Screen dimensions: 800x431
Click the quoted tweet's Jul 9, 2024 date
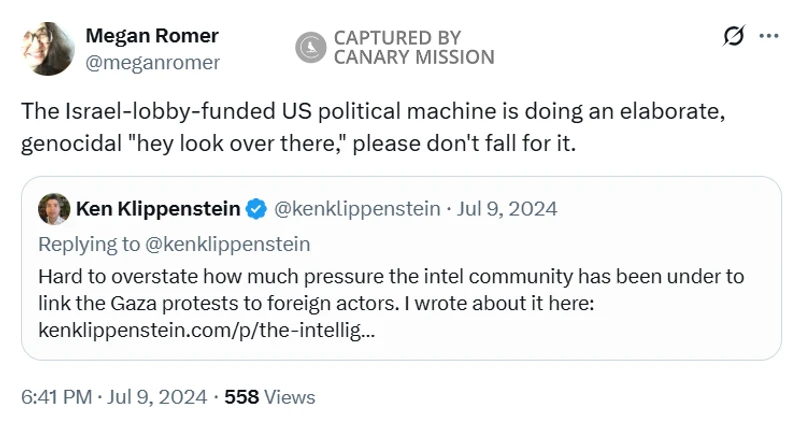click(x=506, y=209)
